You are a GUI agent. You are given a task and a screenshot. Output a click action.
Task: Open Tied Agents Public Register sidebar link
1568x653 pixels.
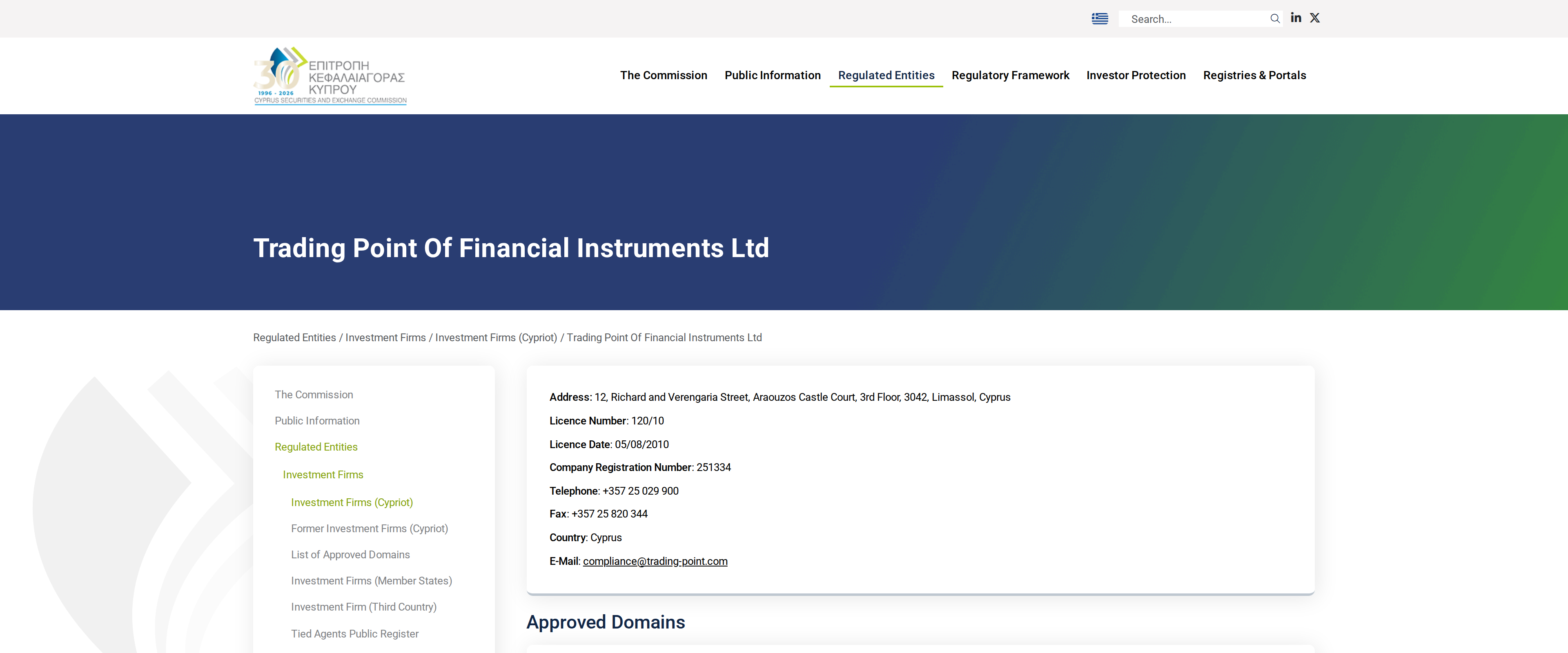(x=354, y=634)
